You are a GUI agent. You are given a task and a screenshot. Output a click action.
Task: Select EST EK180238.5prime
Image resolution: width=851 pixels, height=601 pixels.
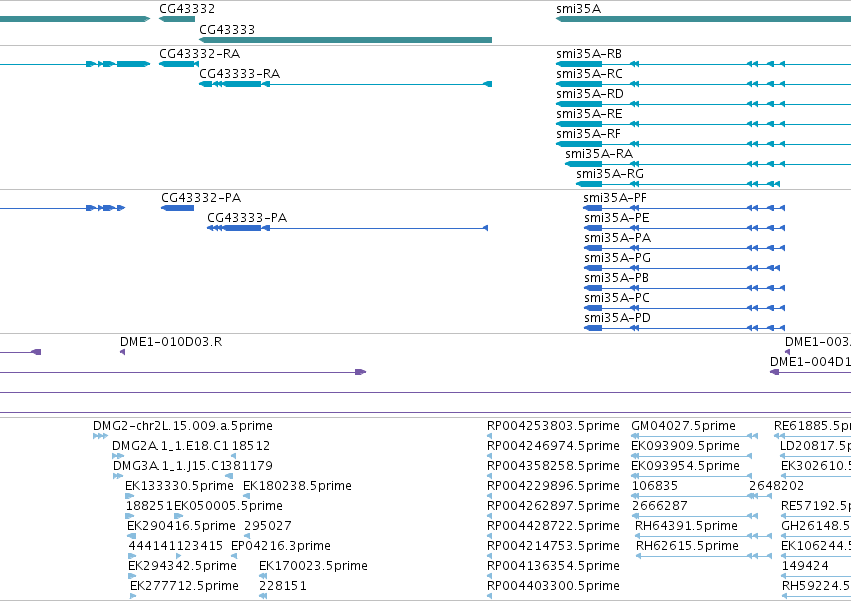(x=297, y=486)
